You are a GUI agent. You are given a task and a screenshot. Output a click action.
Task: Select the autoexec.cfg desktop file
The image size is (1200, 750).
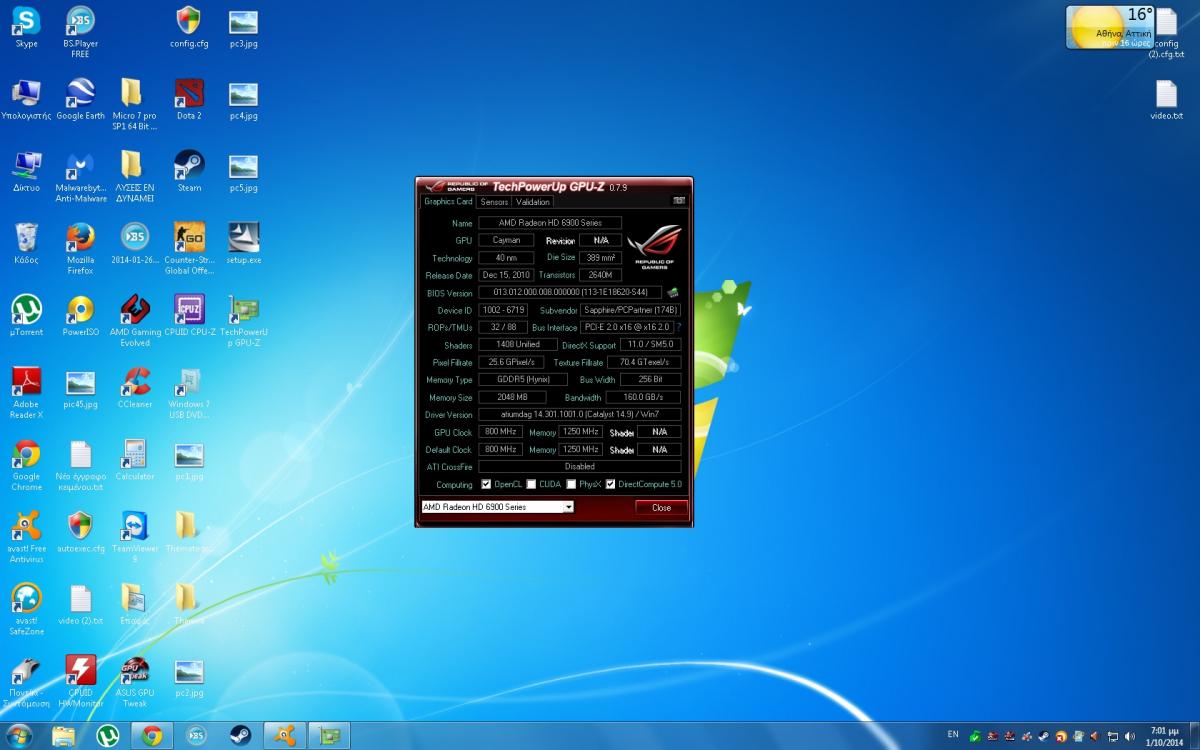[x=80, y=531]
